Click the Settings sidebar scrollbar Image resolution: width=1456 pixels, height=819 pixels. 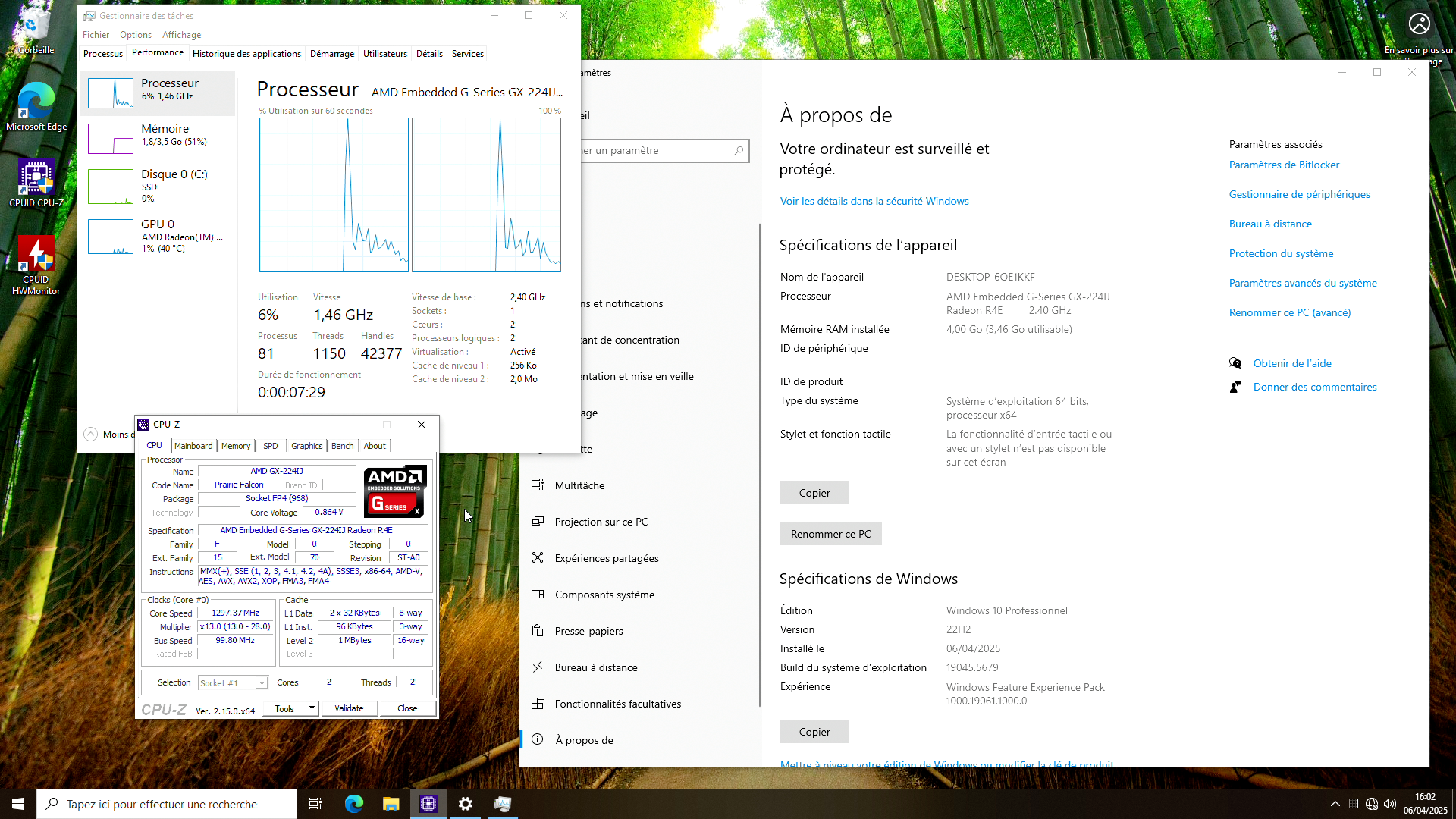(759, 465)
